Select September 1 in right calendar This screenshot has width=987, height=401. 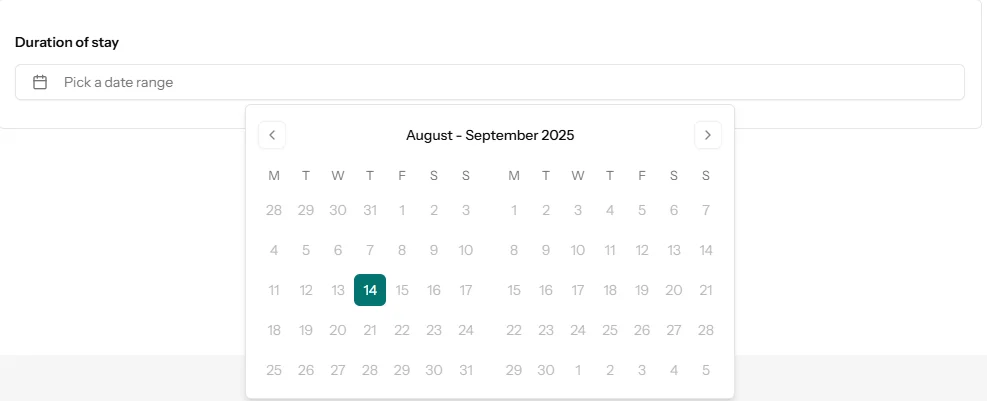click(514, 210)
